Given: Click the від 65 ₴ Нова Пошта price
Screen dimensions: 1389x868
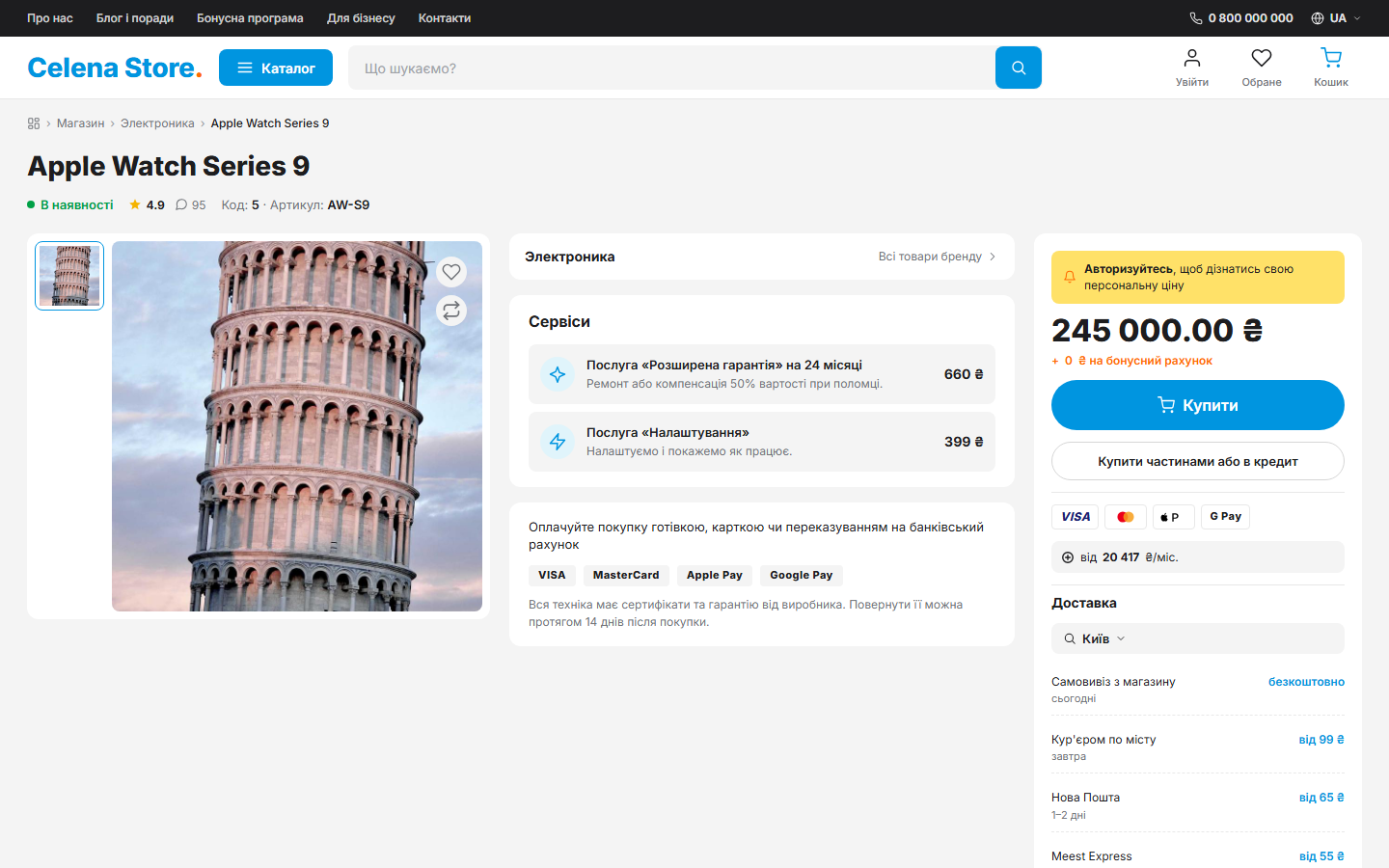Looking at the screenshot, I should click(x=1321, y=798).
